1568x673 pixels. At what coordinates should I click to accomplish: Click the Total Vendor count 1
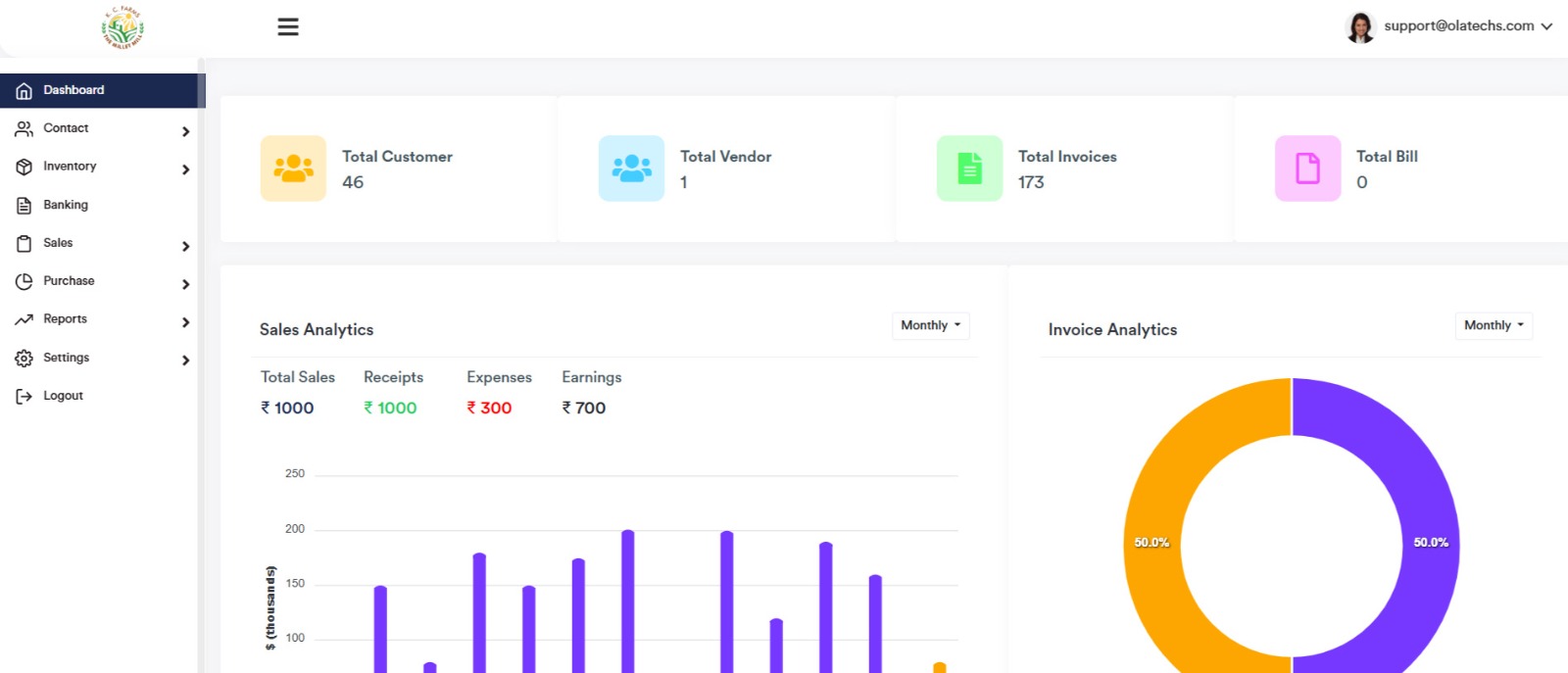(683, 182)
